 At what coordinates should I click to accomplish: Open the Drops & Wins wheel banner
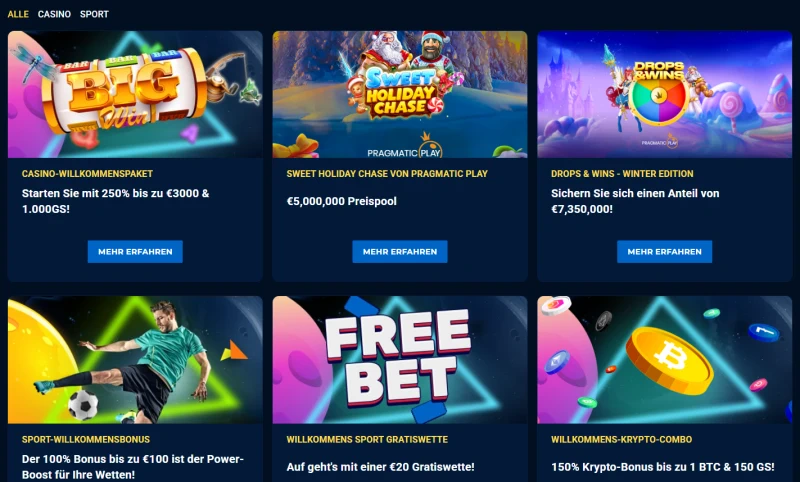click(665, 94)
